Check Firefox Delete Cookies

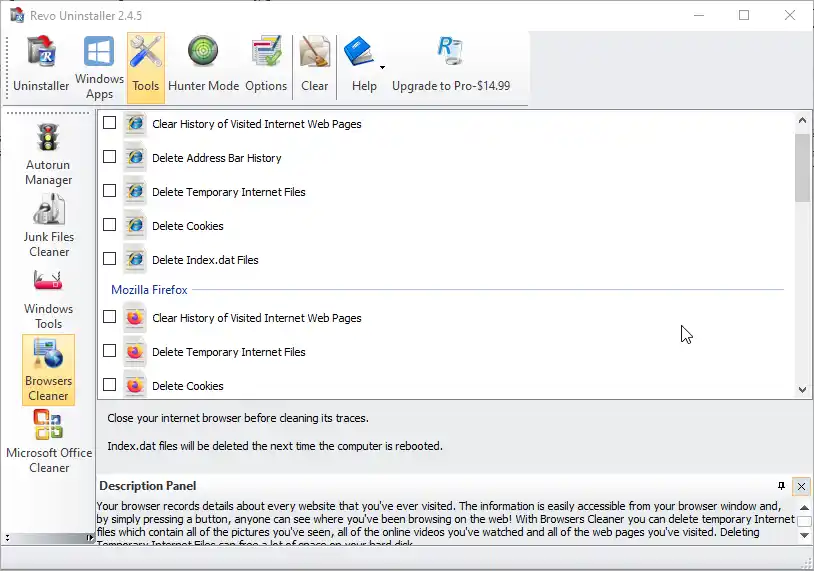(x=110, y=385)
